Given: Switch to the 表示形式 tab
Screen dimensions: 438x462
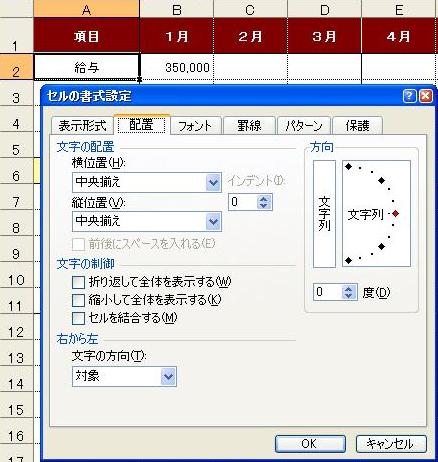Looking at the screenshot, I should point(82,126).
